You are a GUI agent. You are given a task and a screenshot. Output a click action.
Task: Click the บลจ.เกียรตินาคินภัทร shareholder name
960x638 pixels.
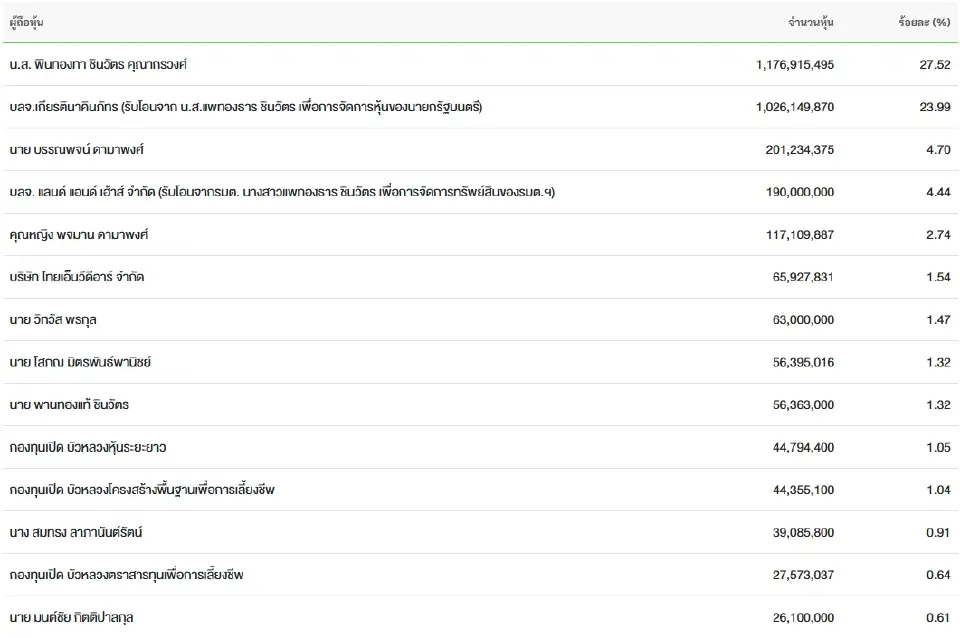click(245, 107)
